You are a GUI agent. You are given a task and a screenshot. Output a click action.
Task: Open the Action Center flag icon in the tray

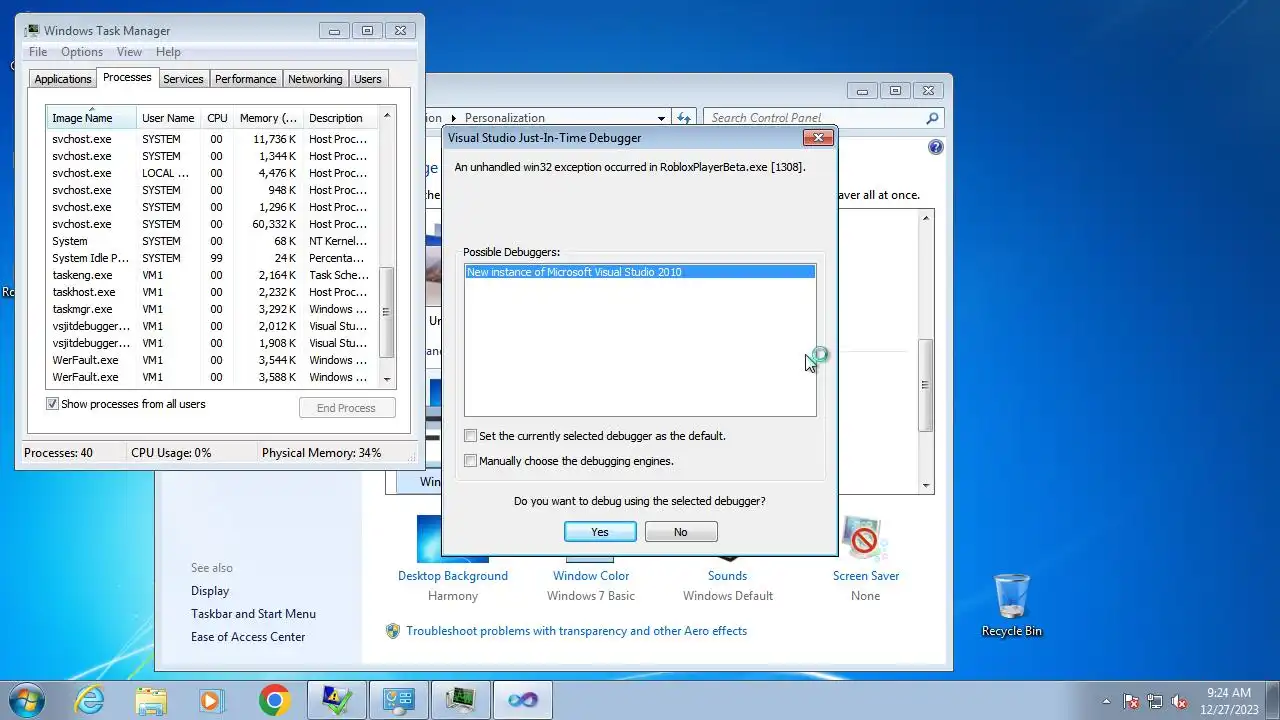point(1131,701)
